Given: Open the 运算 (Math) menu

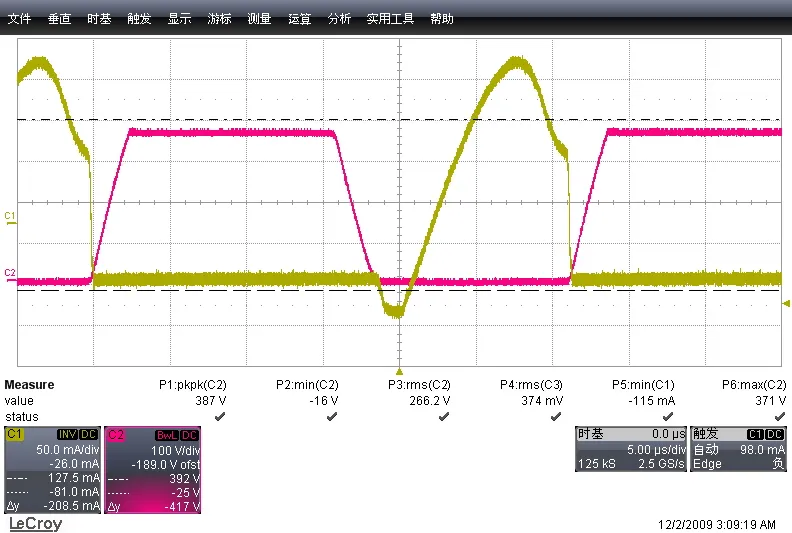Looking at the screenshot, I should coord(299,19).
